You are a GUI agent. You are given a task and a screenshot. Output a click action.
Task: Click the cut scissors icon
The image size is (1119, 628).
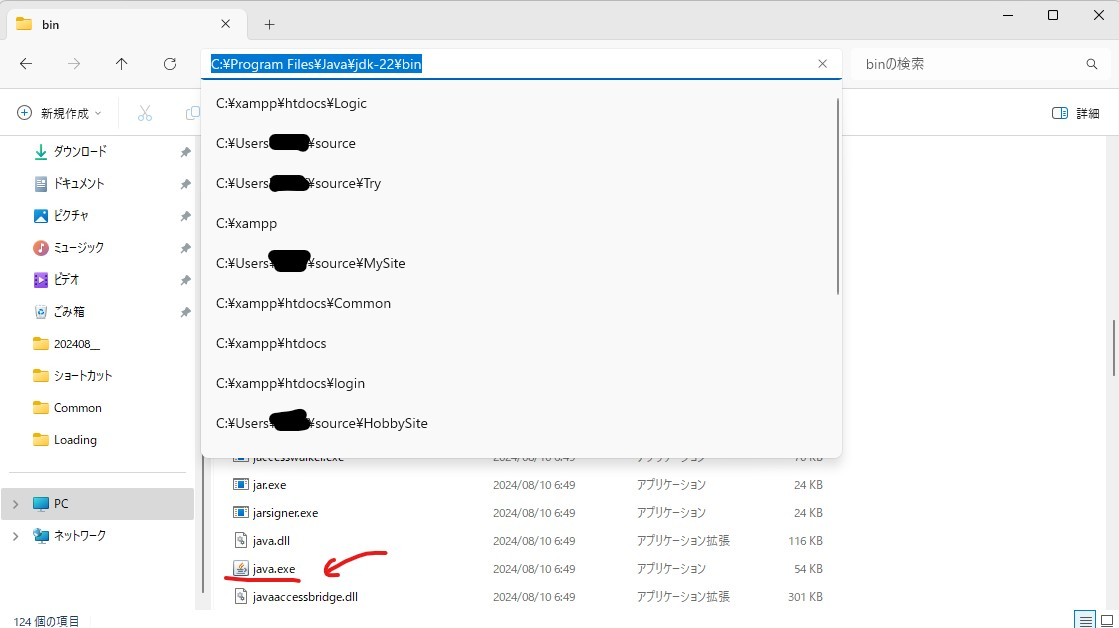pos(145,114)
